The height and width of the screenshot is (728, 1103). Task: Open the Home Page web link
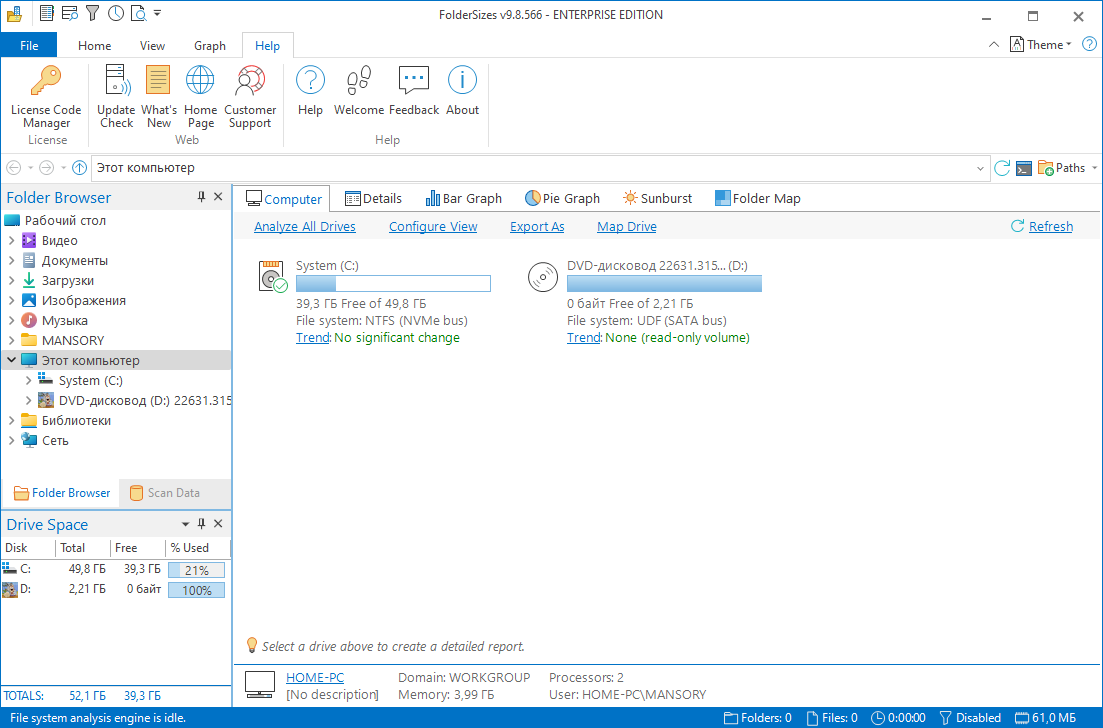[200, 97]
